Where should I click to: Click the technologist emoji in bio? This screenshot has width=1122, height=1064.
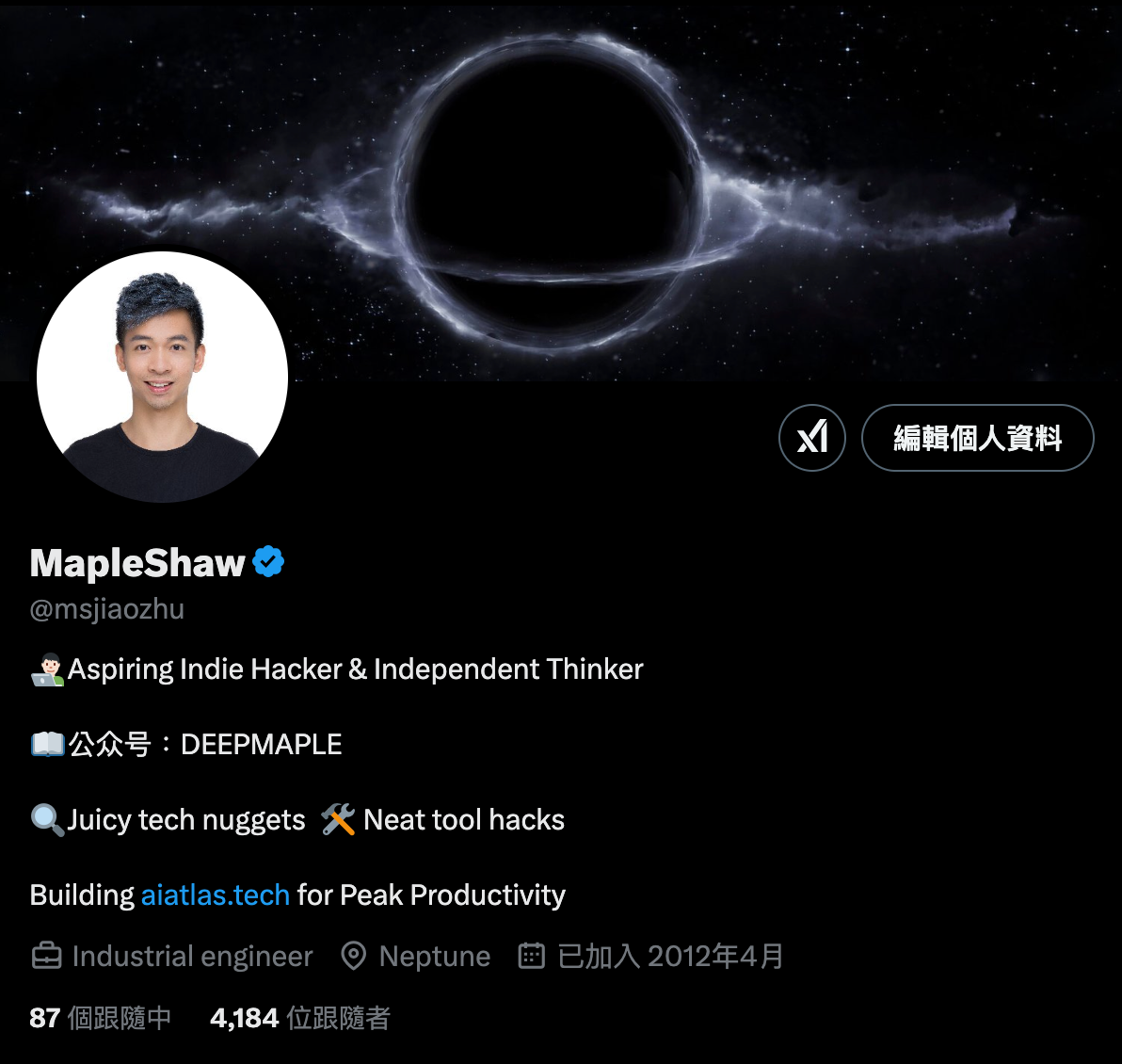(47, 669)
